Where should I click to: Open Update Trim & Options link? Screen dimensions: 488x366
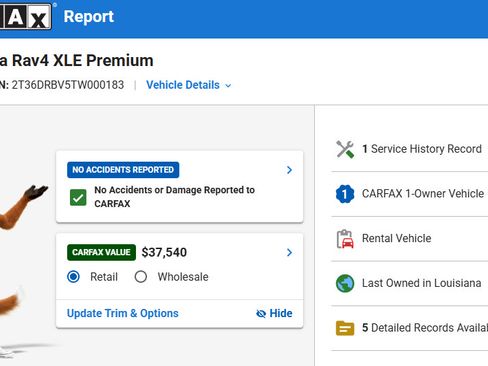pos(123,313)
